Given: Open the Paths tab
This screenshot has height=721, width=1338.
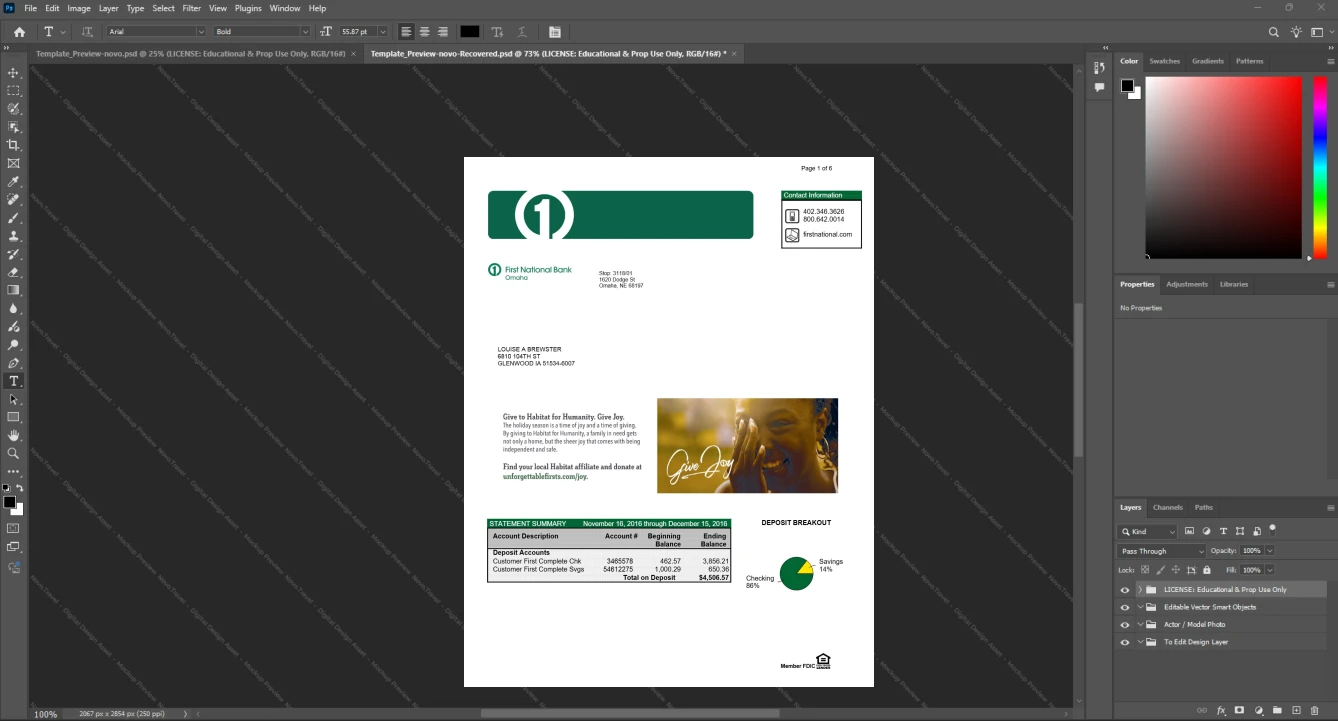Looking at the screenshot, I should pyautogui.click(x=1204, y=507).
